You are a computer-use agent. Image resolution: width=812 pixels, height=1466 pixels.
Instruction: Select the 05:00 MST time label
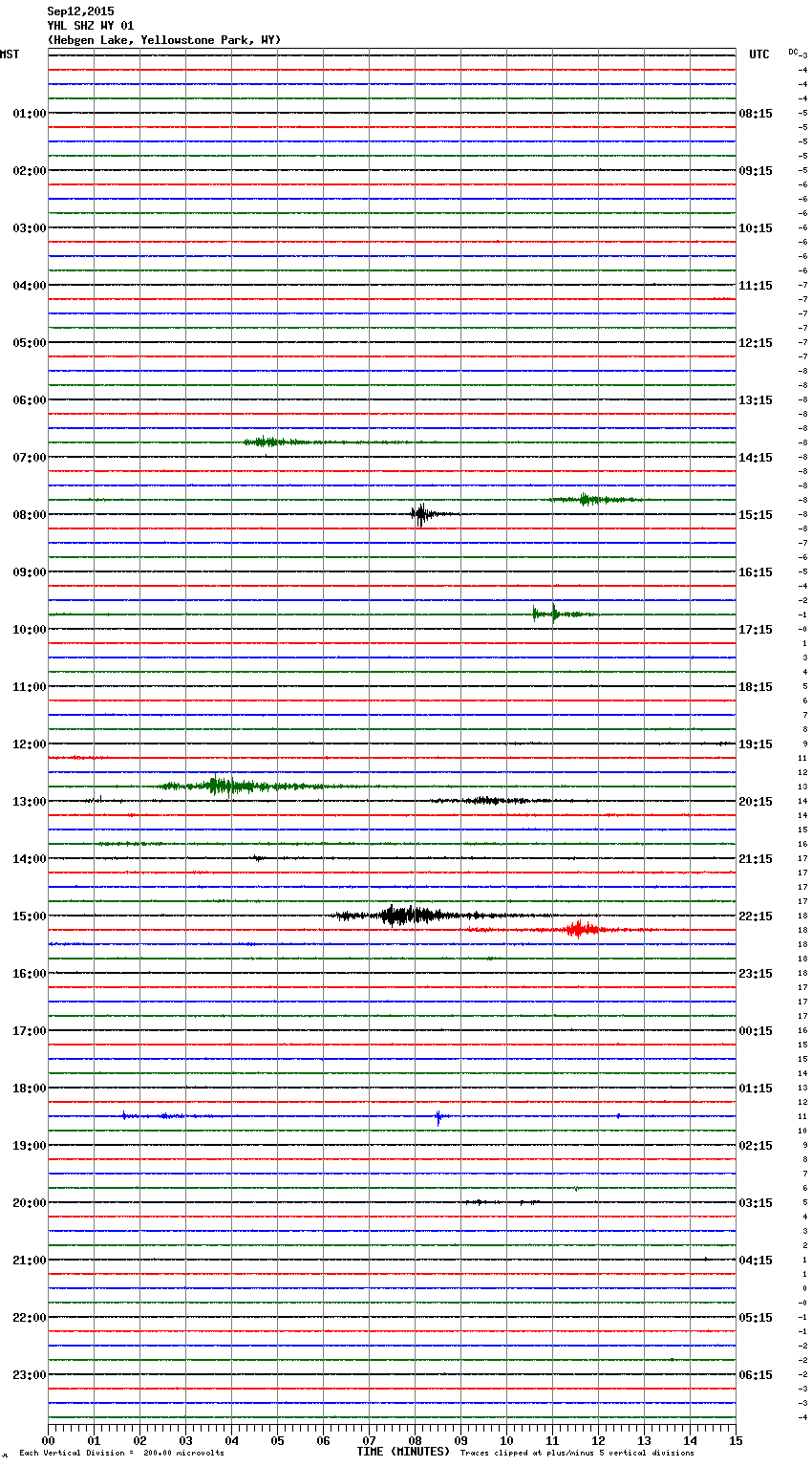(x=30, y=343)
